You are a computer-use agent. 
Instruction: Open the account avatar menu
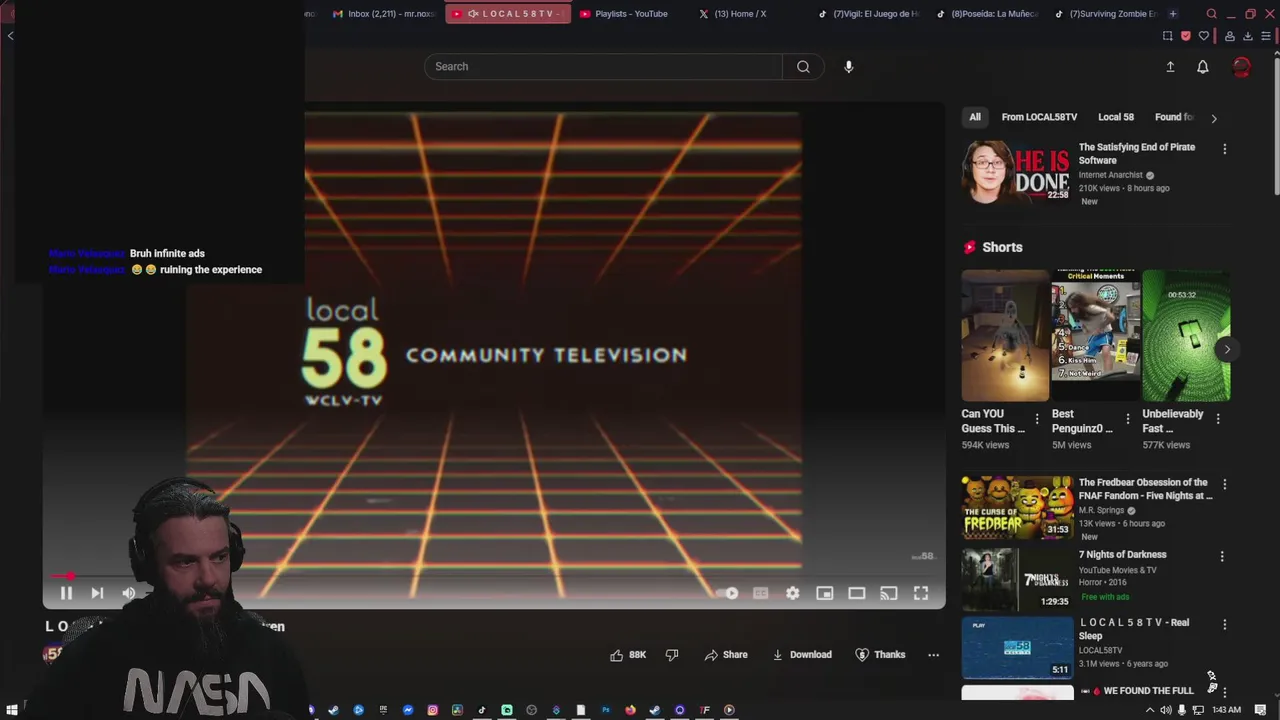(x=1242, y=66)
